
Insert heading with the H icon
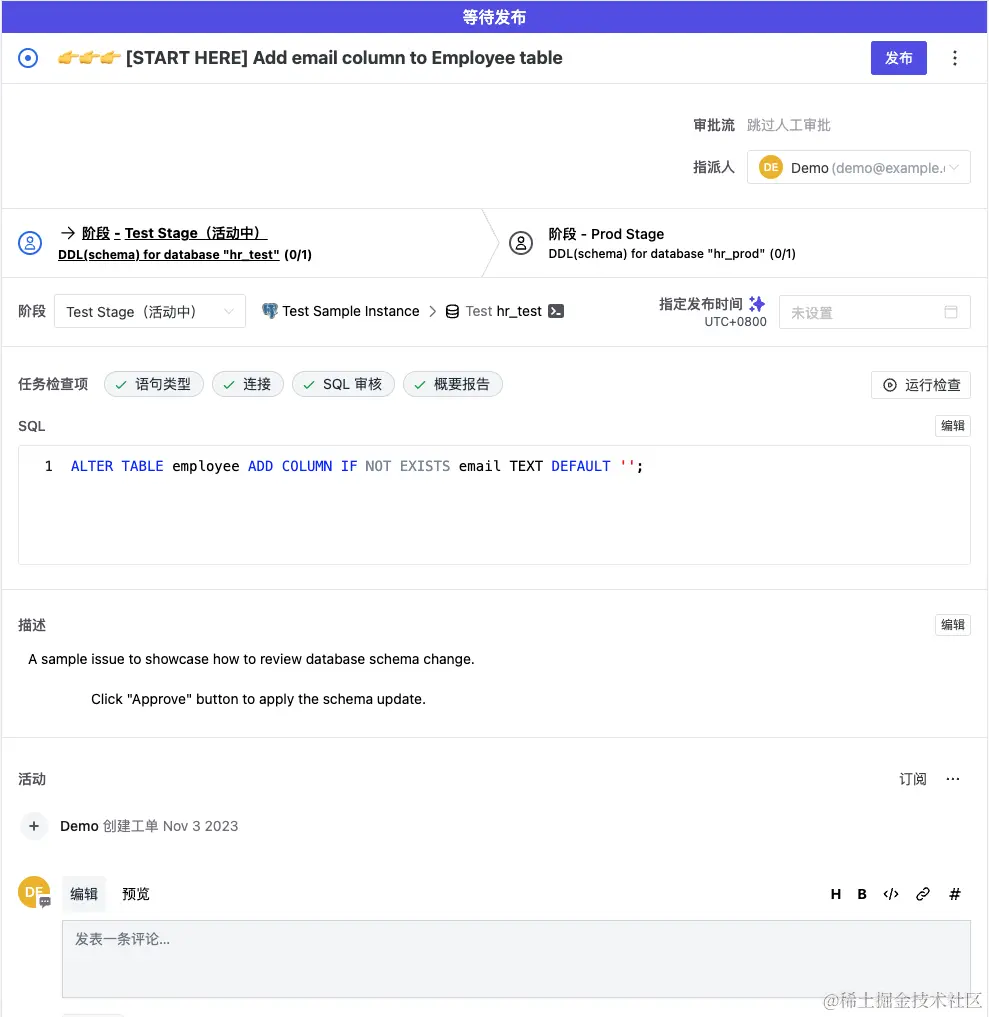click(x=836, y=894)
